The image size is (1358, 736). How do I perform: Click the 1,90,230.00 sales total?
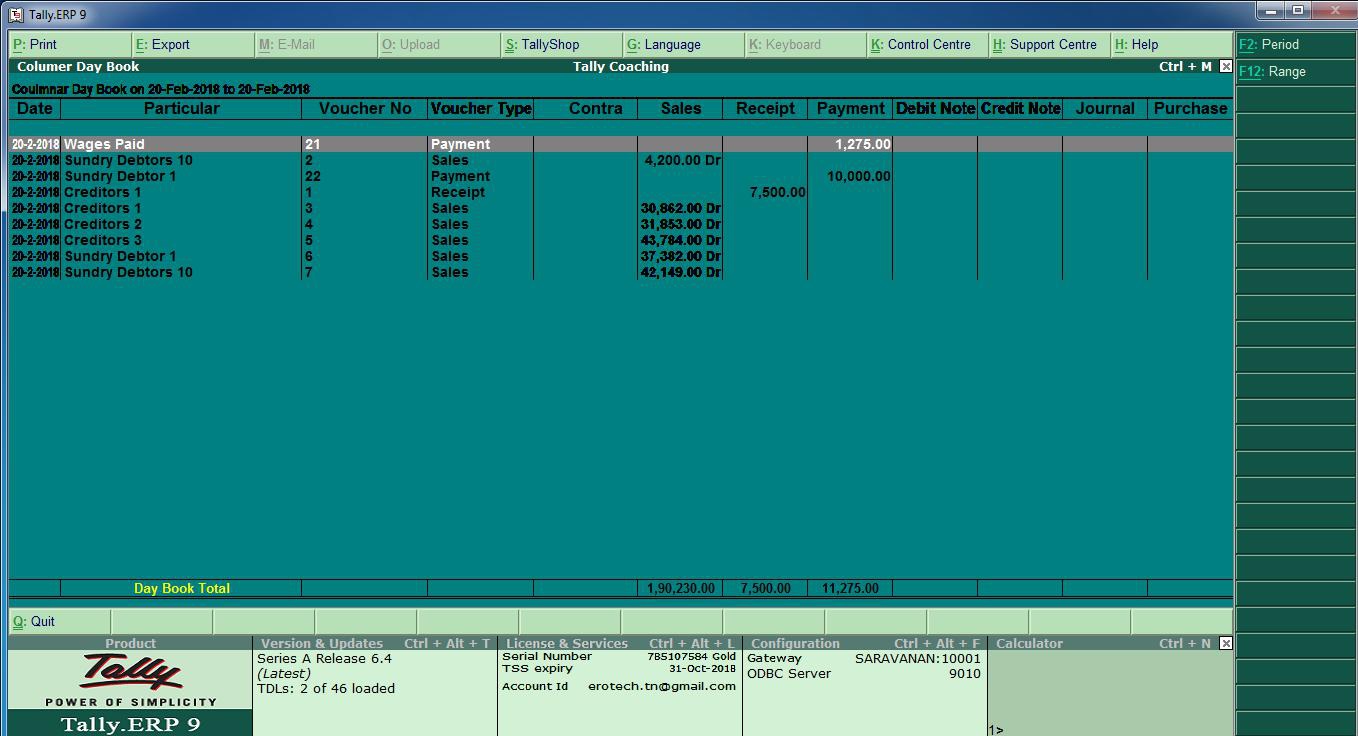tap(681, 588)
